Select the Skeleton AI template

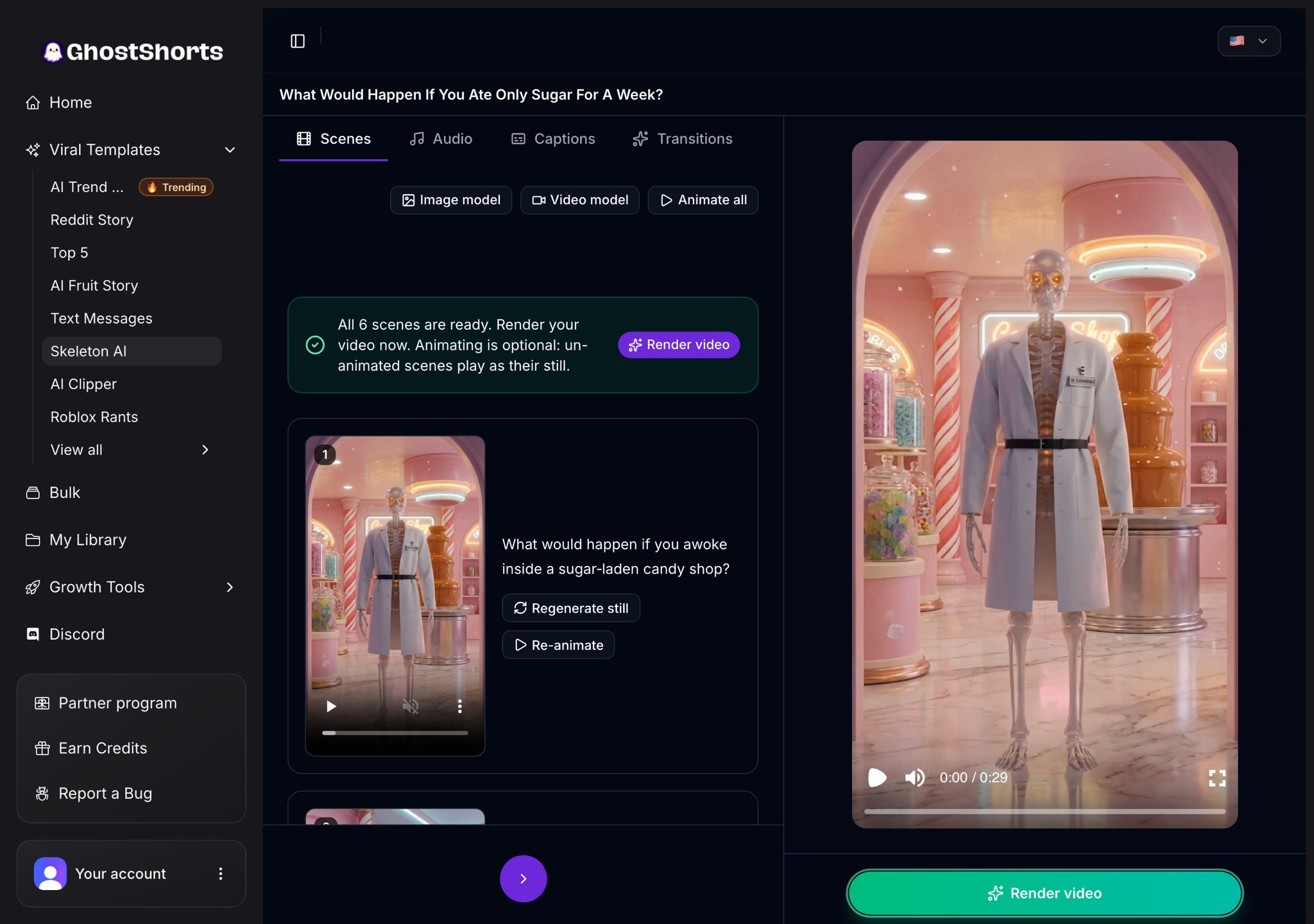tap(132, 352)
